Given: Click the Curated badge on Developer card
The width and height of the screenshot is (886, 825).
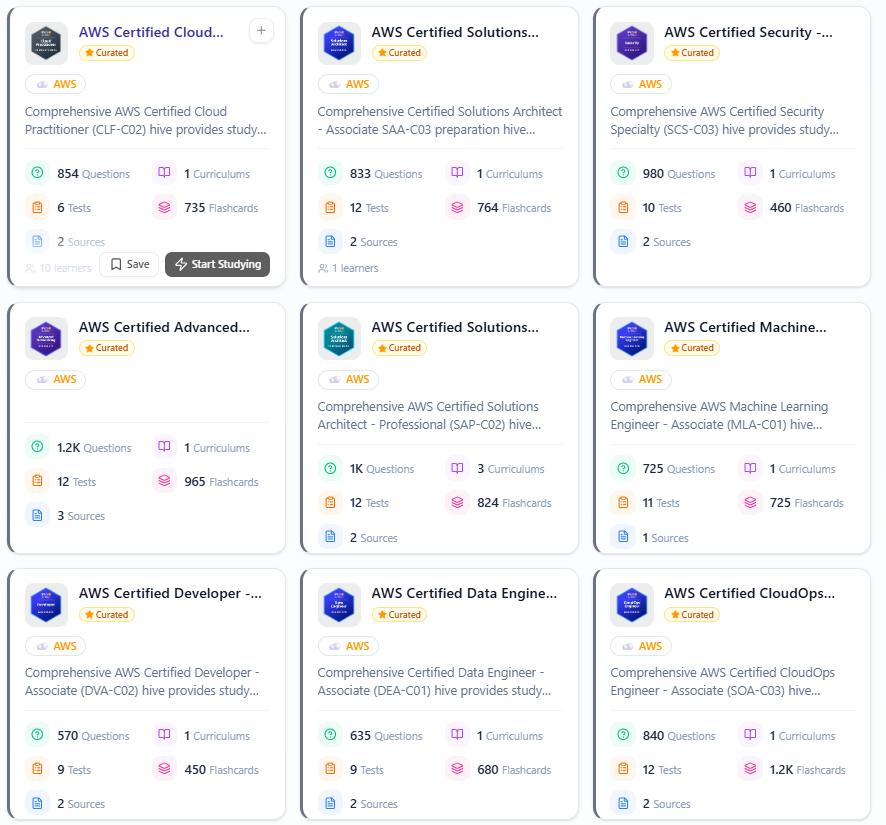Looking at the screenshot, I should pos(107,615).
